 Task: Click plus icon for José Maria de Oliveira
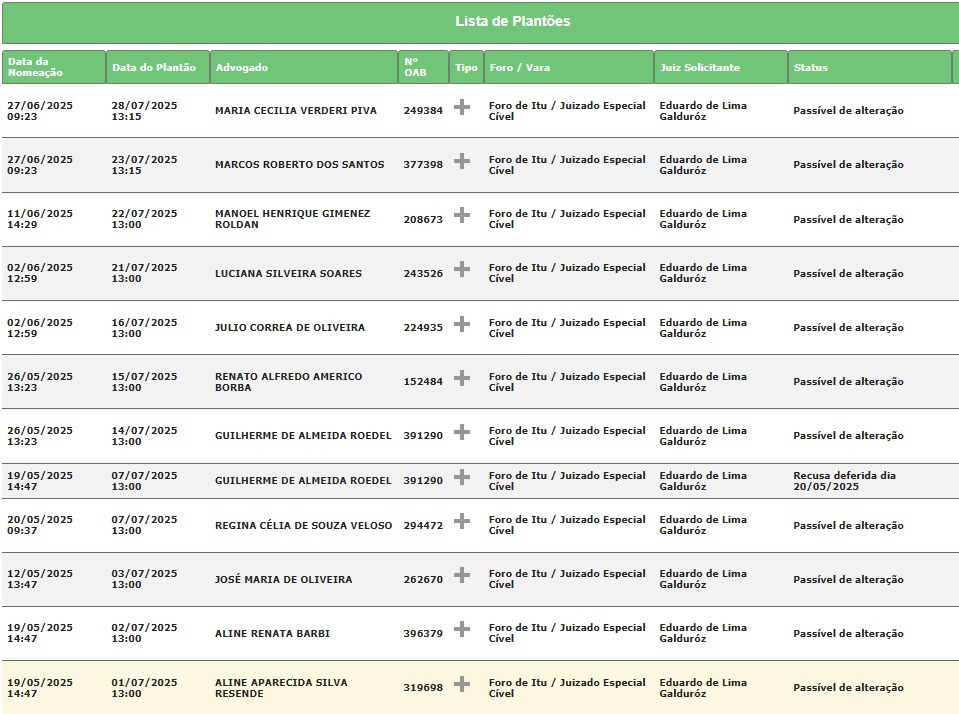pos(462,575)
